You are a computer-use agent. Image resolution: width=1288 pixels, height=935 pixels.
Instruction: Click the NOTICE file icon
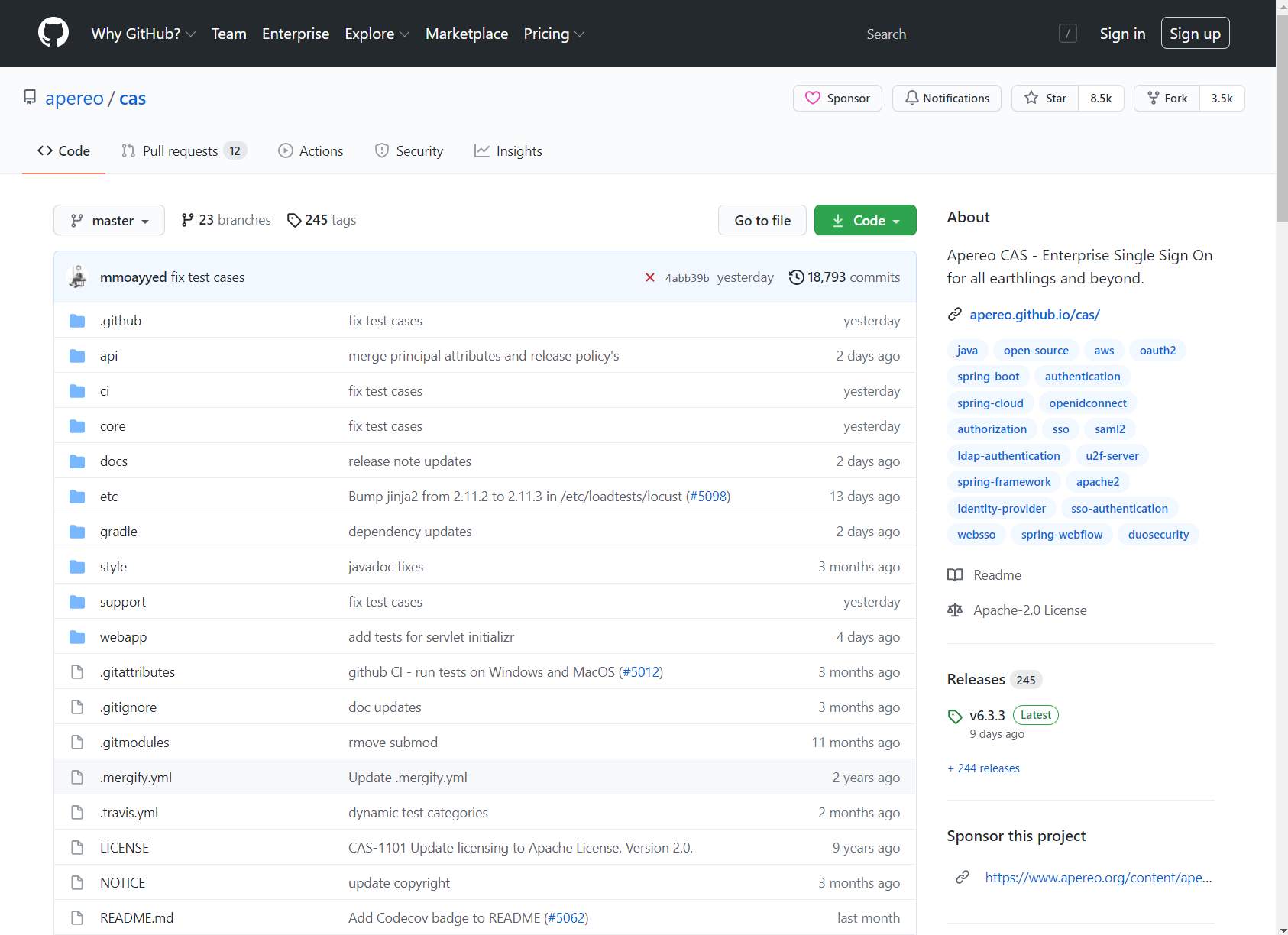click(x=77, y=883)
